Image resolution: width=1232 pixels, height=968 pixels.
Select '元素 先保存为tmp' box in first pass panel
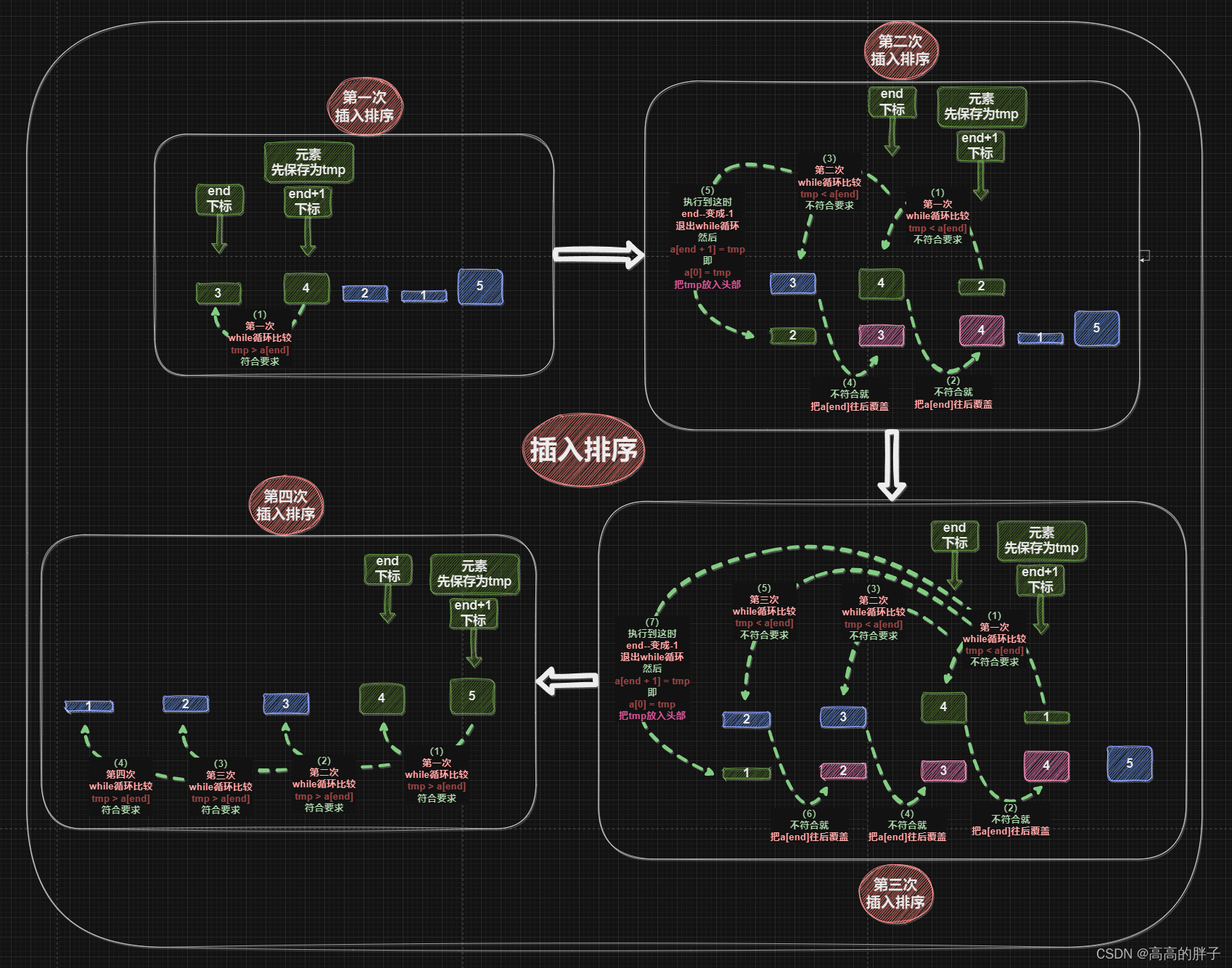tap(308, 163)
